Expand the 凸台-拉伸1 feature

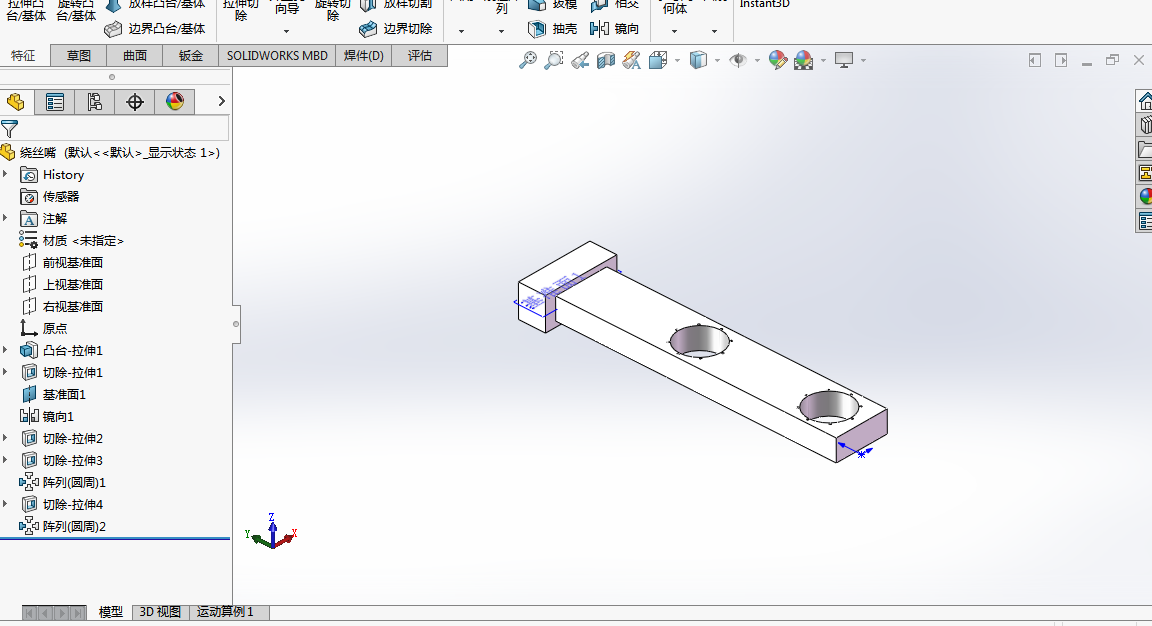pos(5,350)
